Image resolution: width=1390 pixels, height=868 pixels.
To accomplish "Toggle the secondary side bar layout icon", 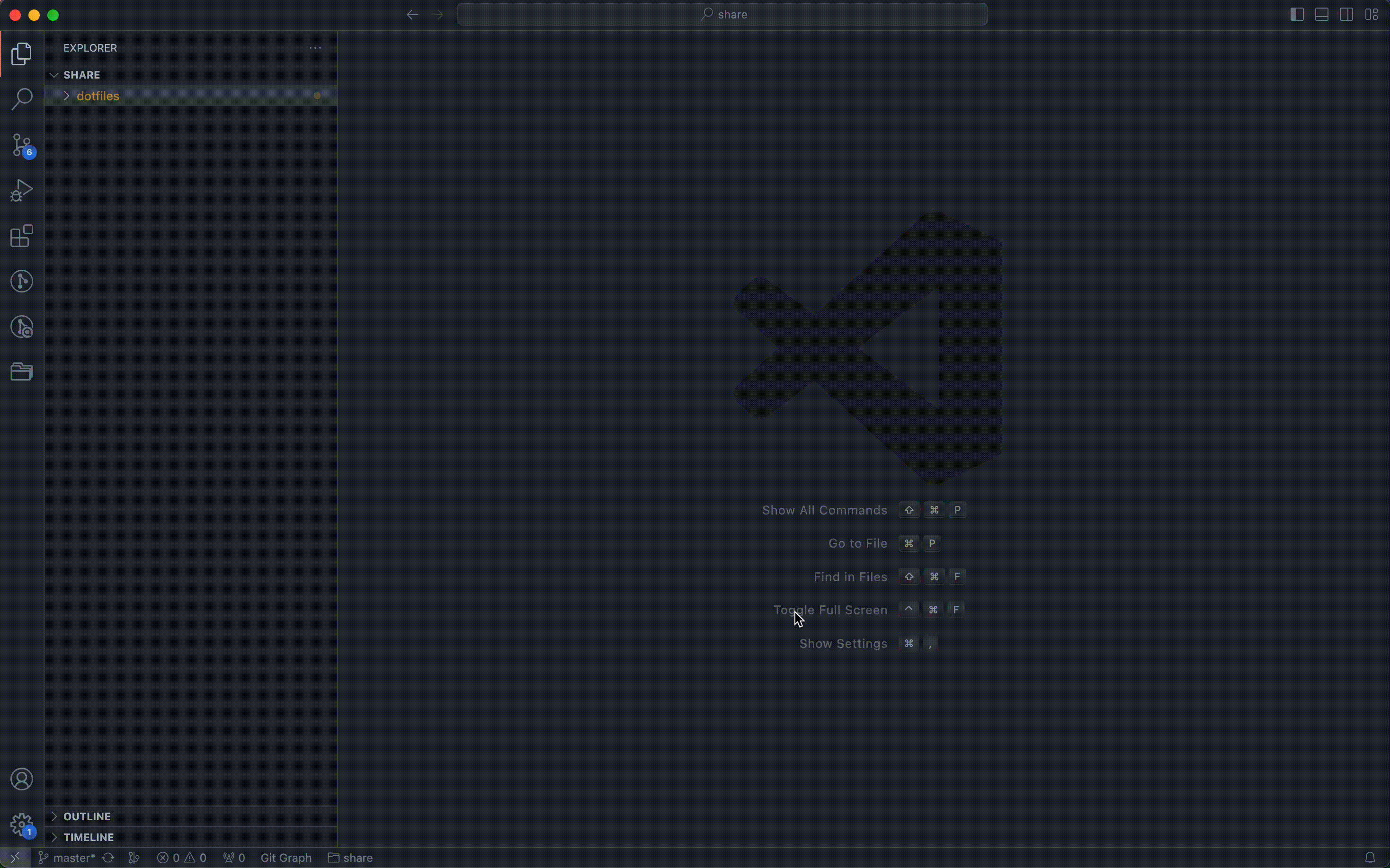I will [1347, 14].
